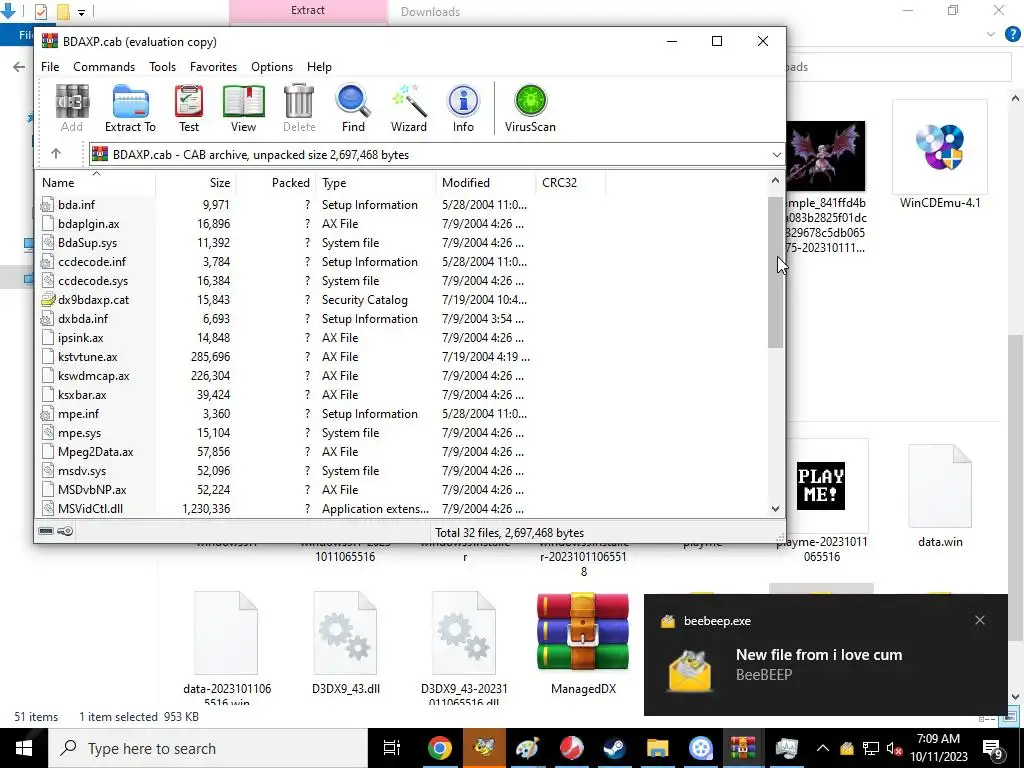Open the notification center icon
Image resolution: width=1024 pixels, height=768 pixels.
(x=993, y=749)
